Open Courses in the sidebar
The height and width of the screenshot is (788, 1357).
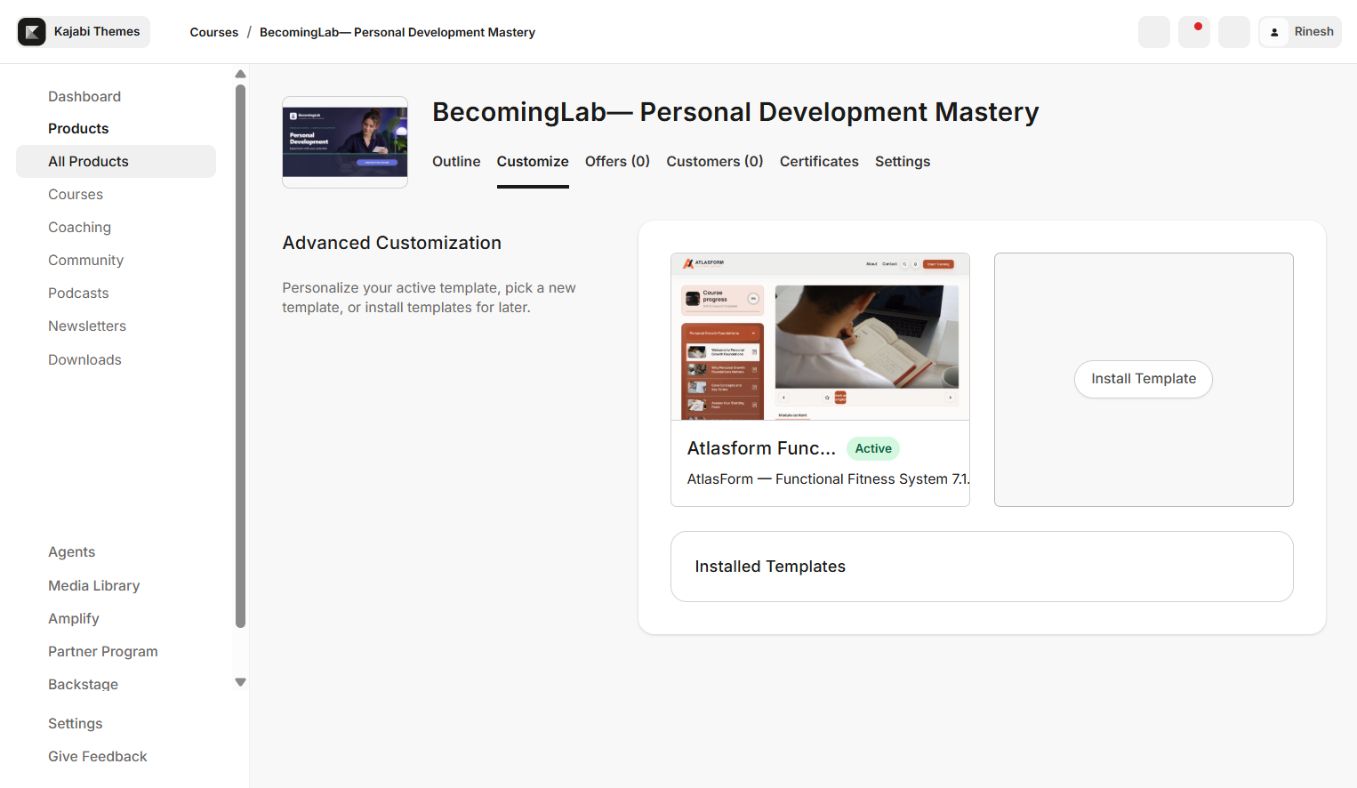[75, 194]
